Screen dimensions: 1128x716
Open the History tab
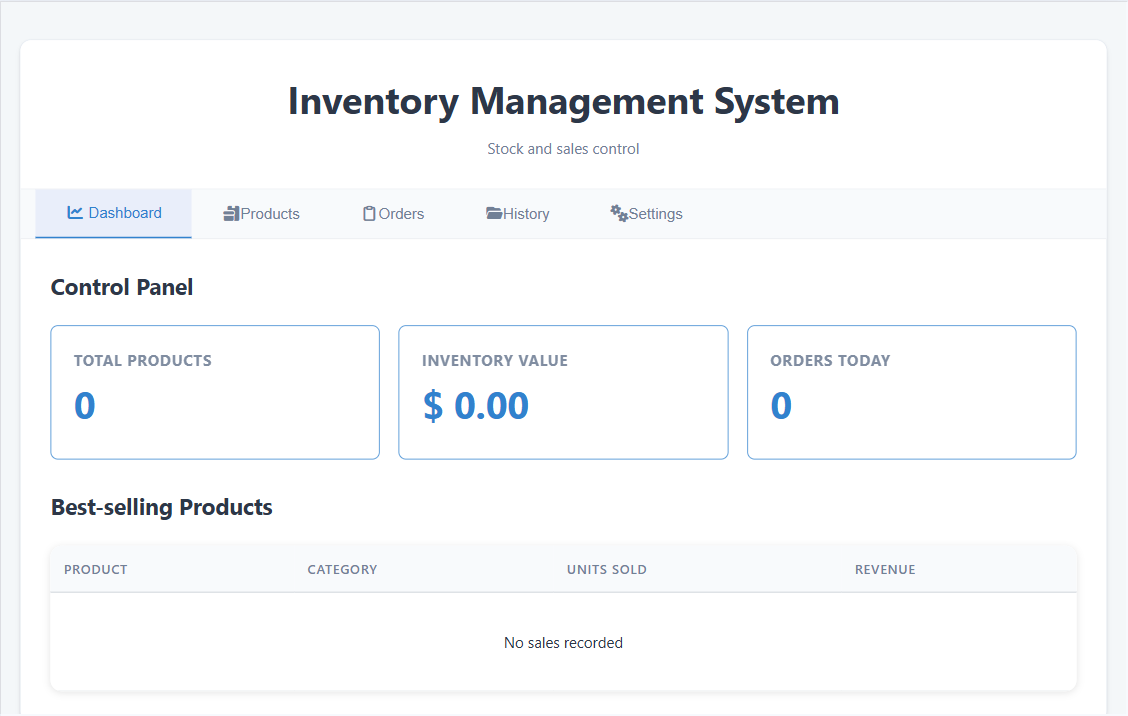[525, 213]
